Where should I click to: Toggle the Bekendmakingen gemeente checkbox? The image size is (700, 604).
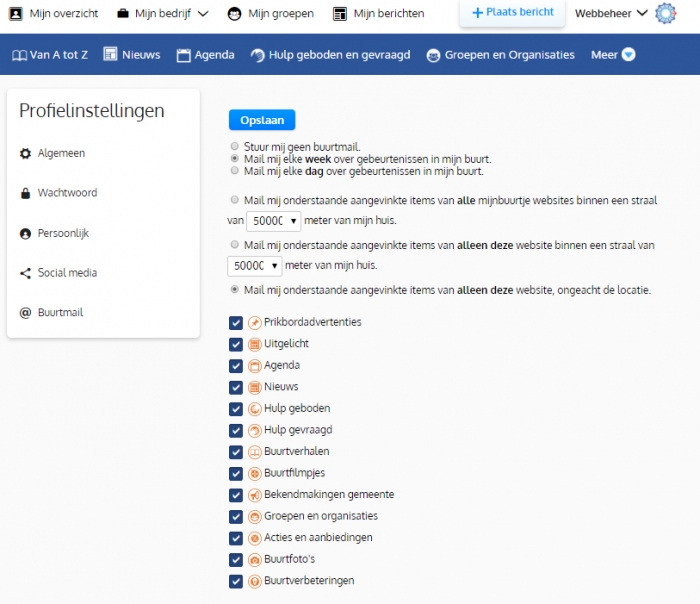coord(236,495)
